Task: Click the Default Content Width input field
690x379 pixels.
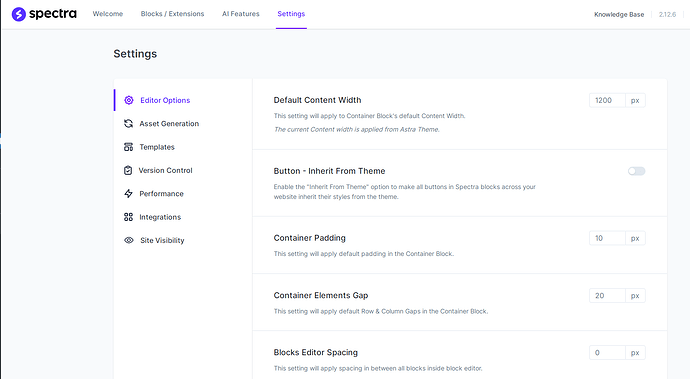Action: coord(607,100)
